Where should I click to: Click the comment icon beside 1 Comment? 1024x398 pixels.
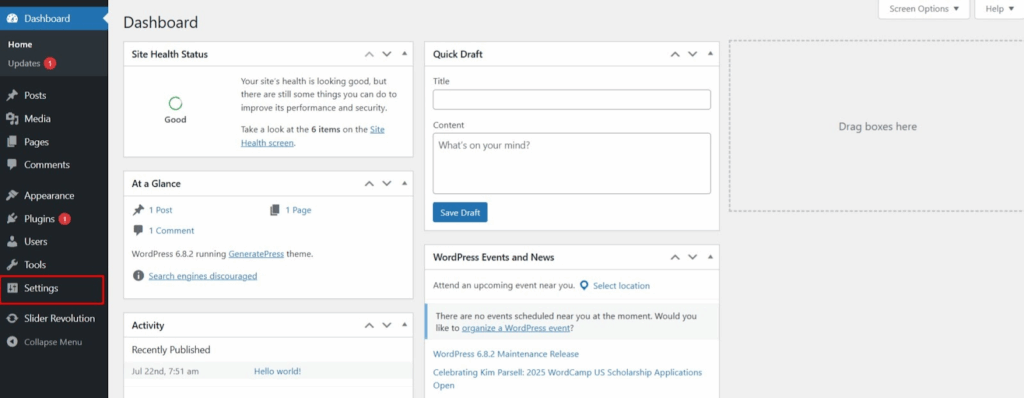138,231
